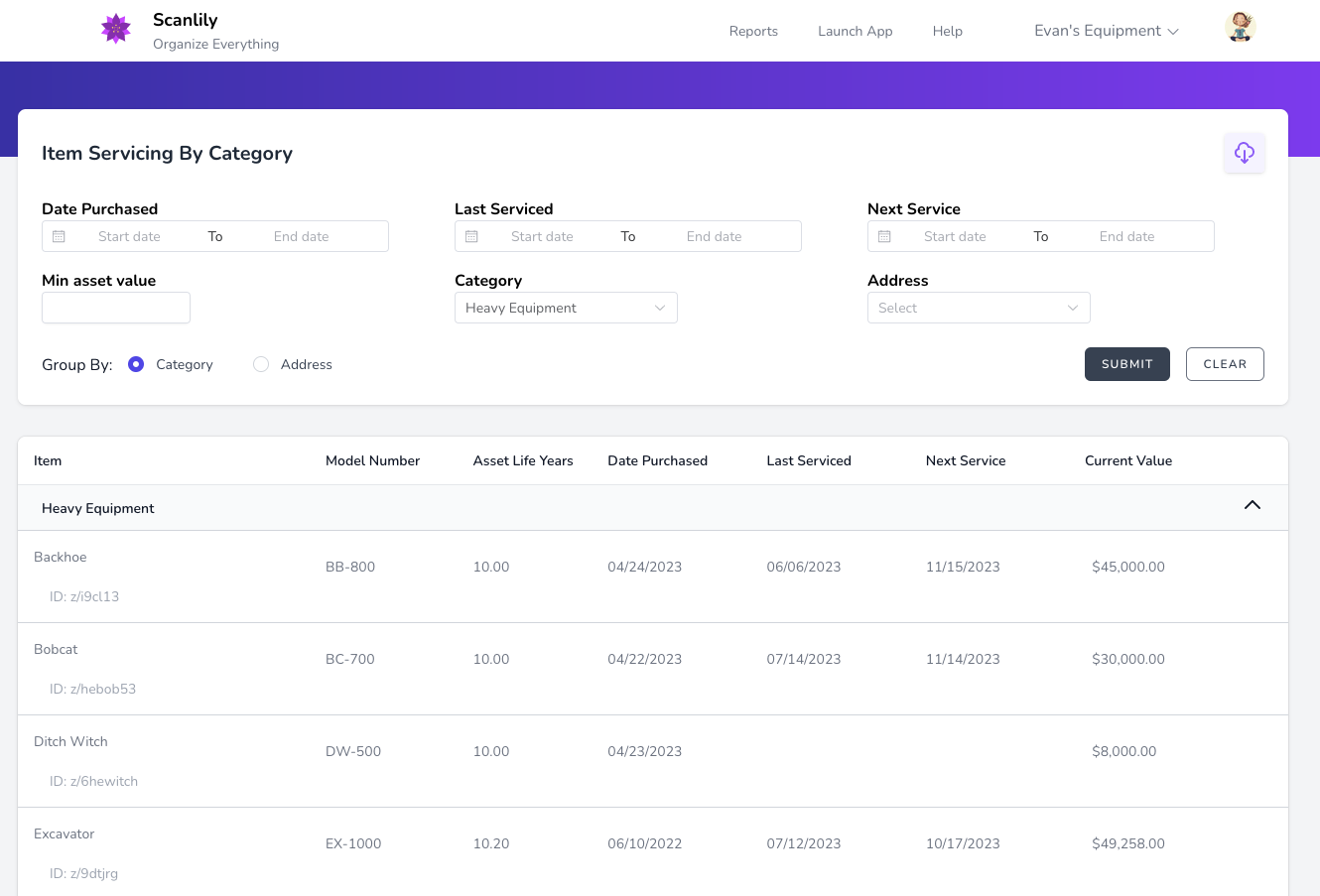The height and width of the screenshot is (896, 1320).
Task: Select Group By Address radio button
Action: pos(261,364)
